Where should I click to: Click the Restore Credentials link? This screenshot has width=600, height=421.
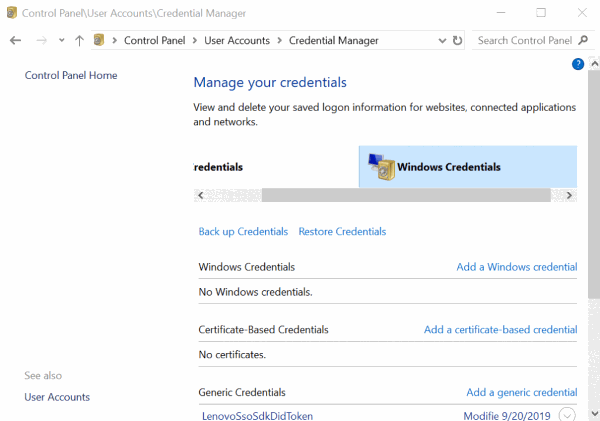(342, 232)
